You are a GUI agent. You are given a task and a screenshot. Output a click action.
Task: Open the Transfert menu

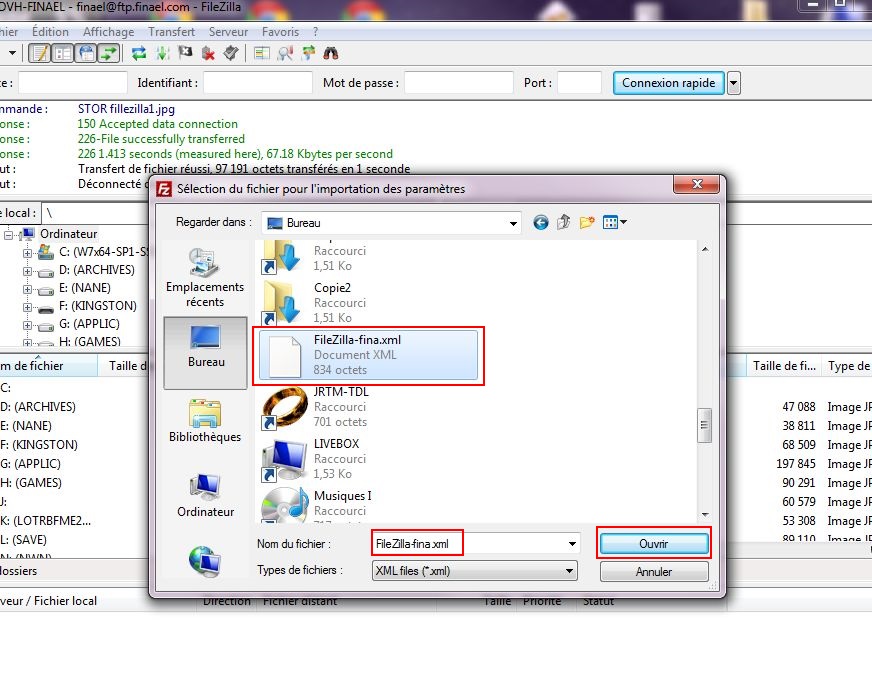pyautogui.click(x=172, y=32)
